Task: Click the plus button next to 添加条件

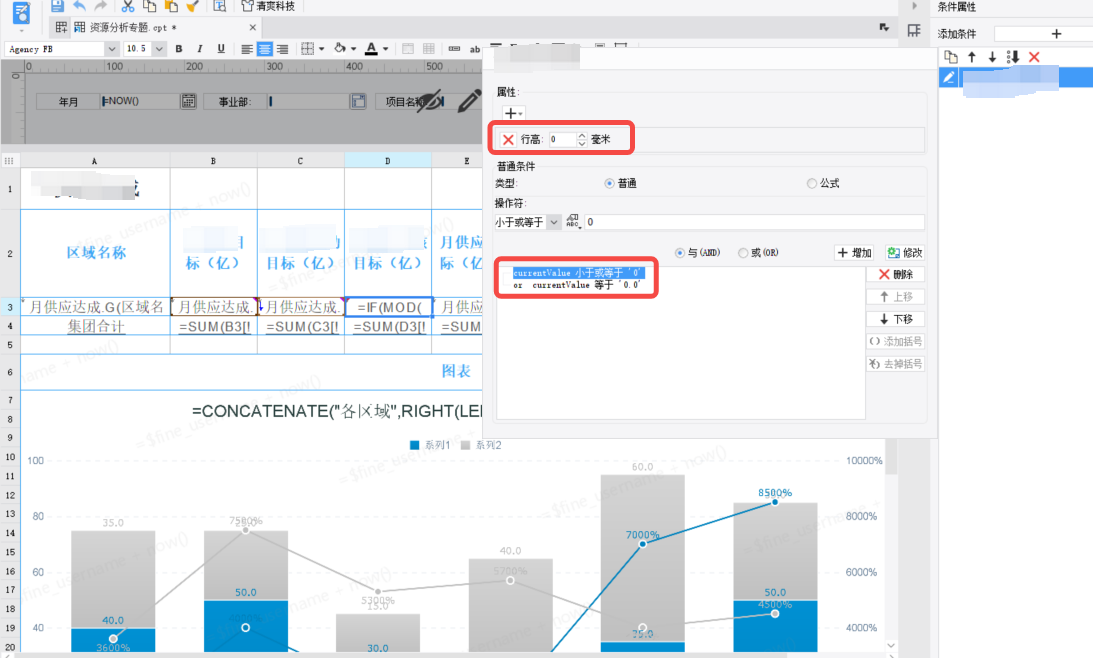Action: (1056, 33)
